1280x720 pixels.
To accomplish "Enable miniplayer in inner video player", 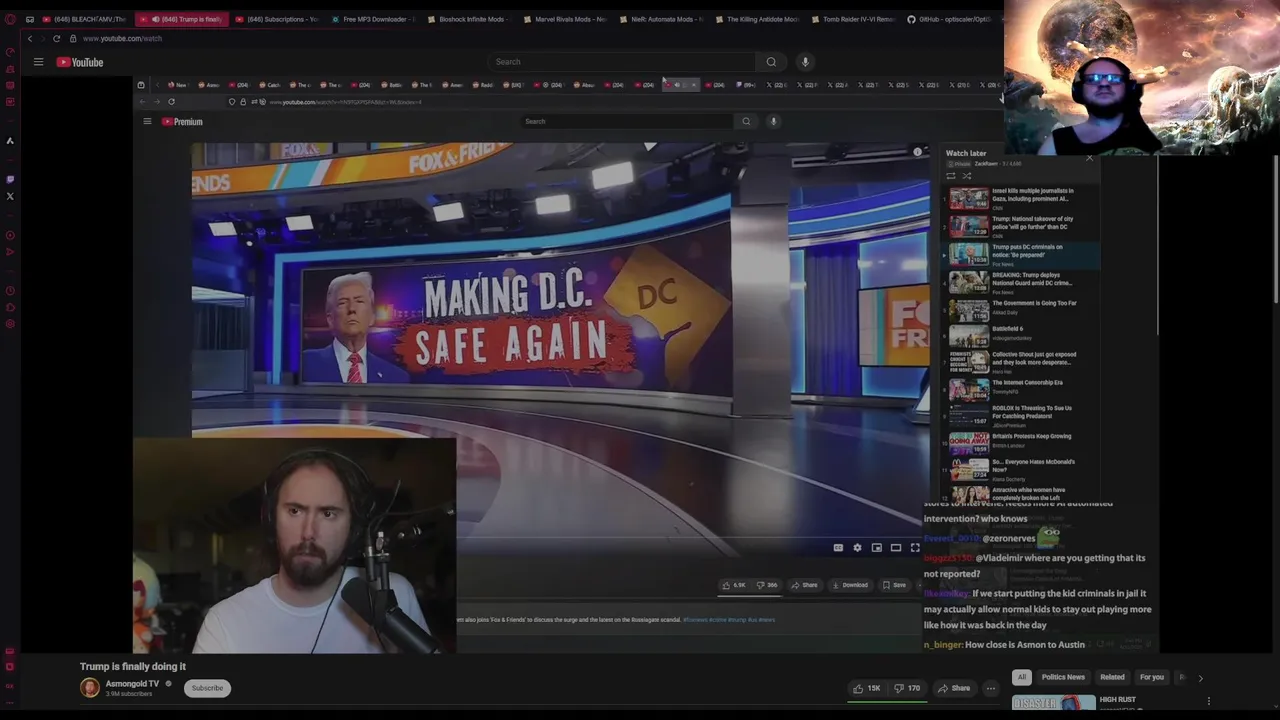I will pyautogui.click(x=876, y=548).
